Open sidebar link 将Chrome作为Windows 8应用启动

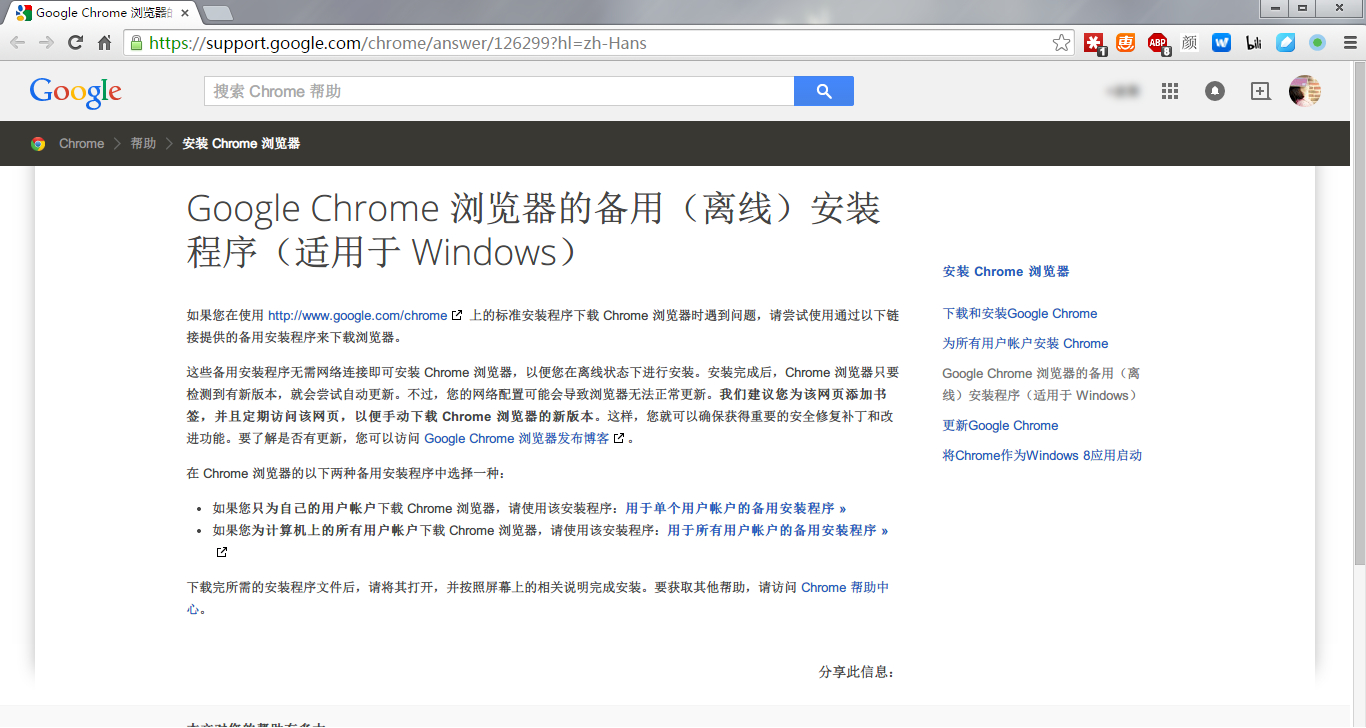coord(1042,455)
